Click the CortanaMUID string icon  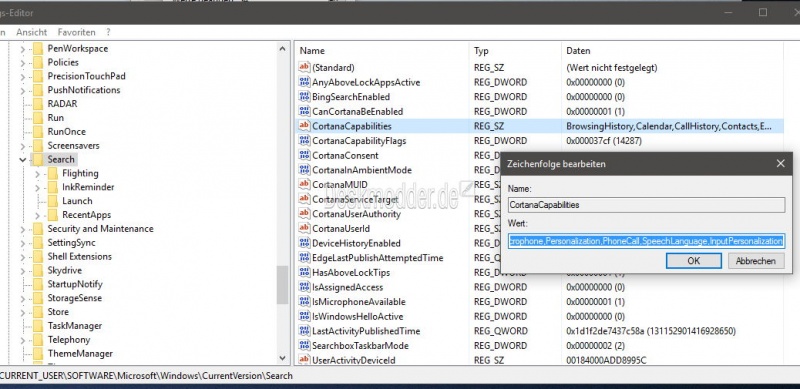304,184
